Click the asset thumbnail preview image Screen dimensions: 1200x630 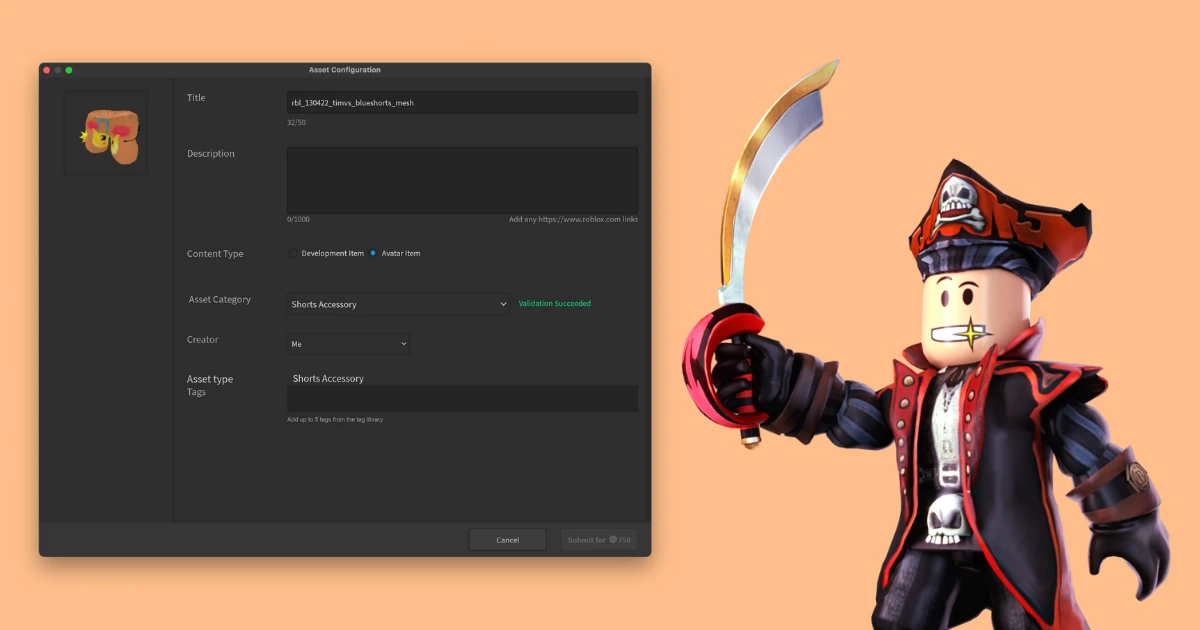click(105, 132)
